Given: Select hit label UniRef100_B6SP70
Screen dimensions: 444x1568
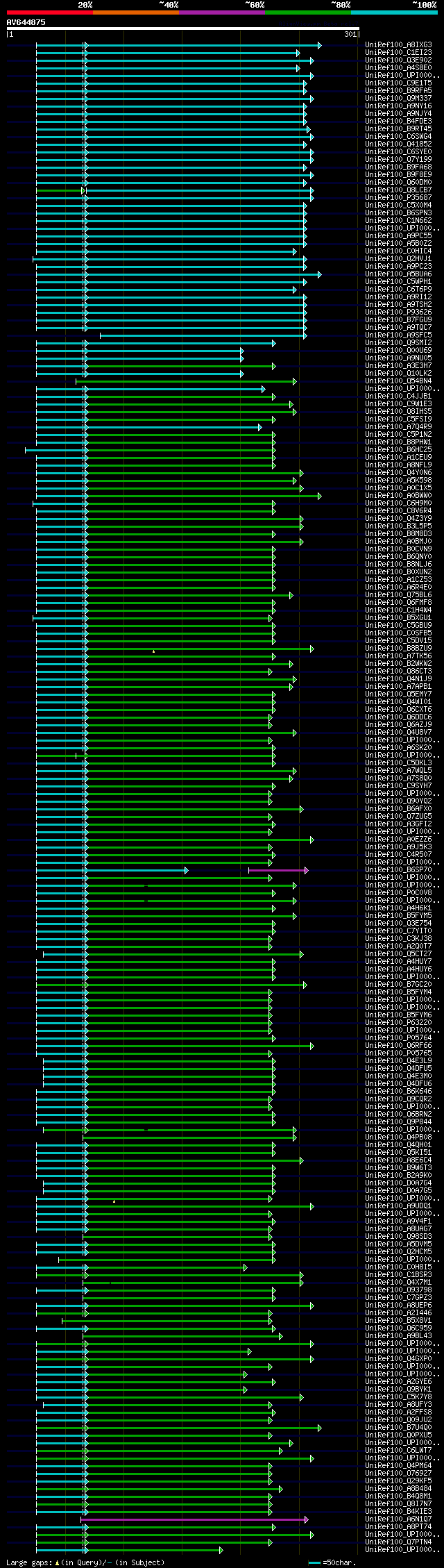Looking at the screenshot, I should click(398, 870).
